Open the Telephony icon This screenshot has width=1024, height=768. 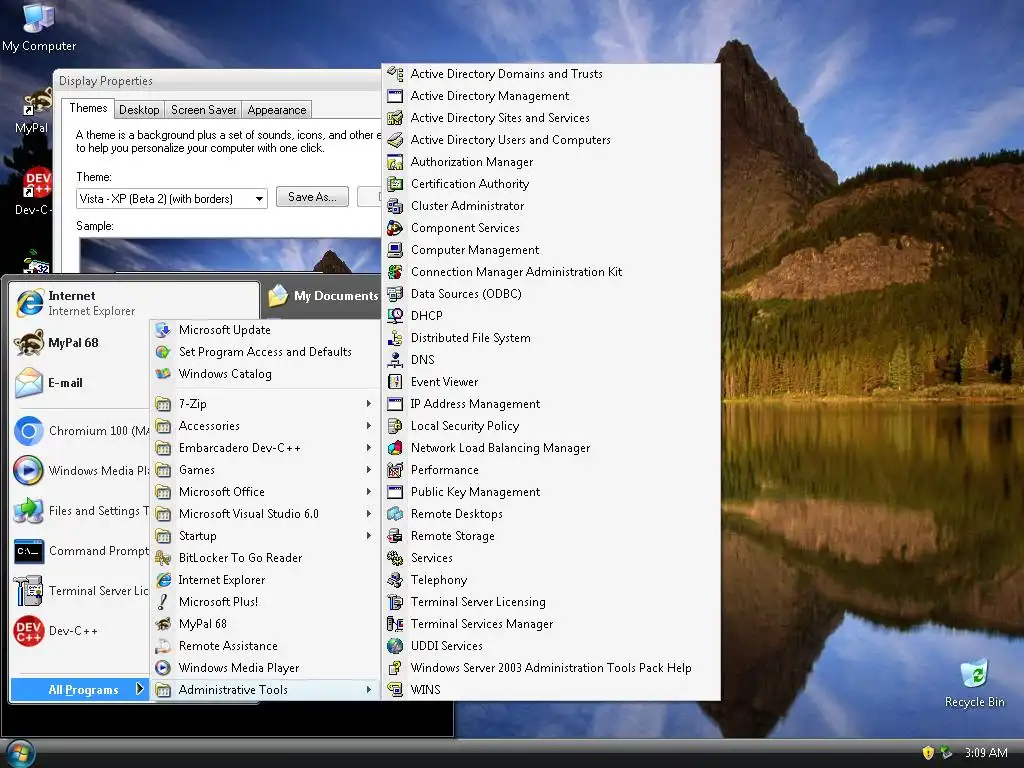[395, 579]
